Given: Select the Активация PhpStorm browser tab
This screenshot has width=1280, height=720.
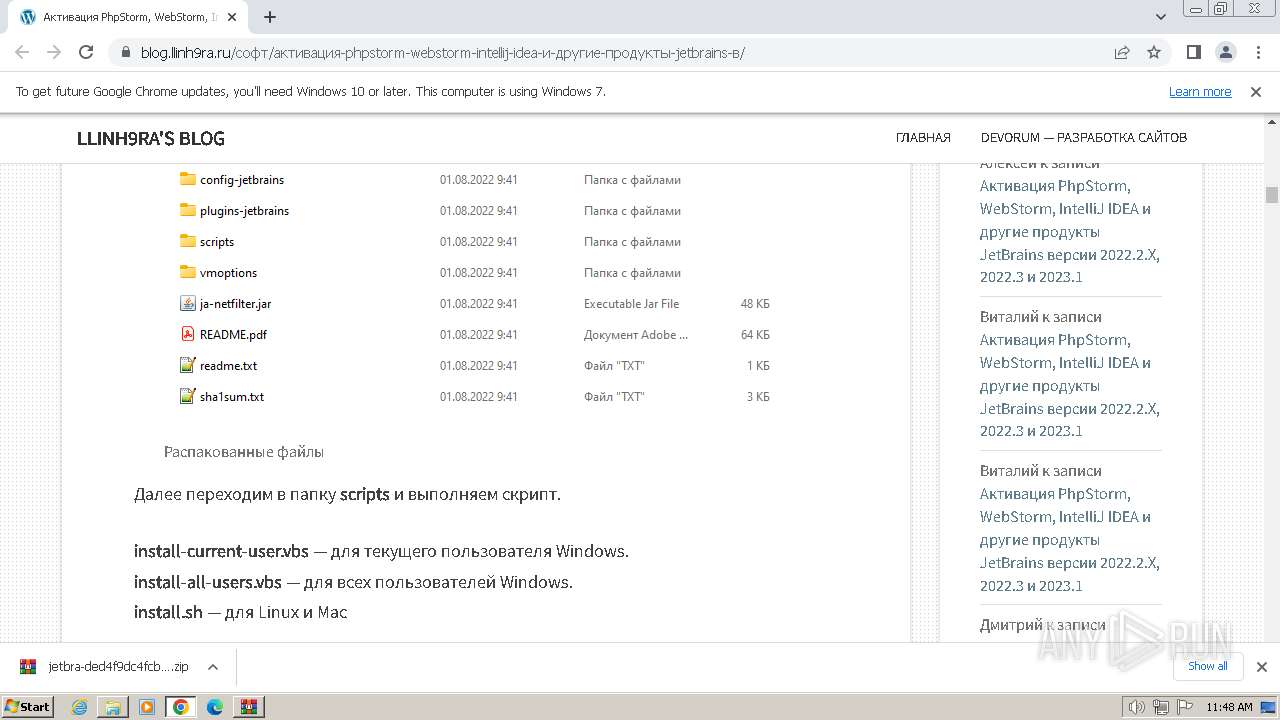Looking at the screenshot, I should pos(130,17).
